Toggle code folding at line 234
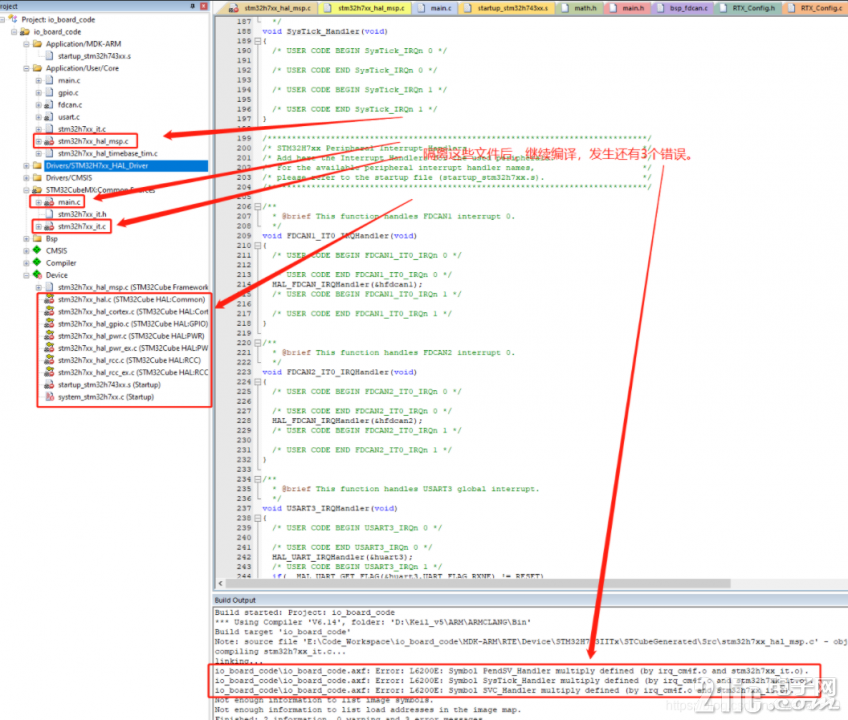848x720 pixels. (257, 479)
